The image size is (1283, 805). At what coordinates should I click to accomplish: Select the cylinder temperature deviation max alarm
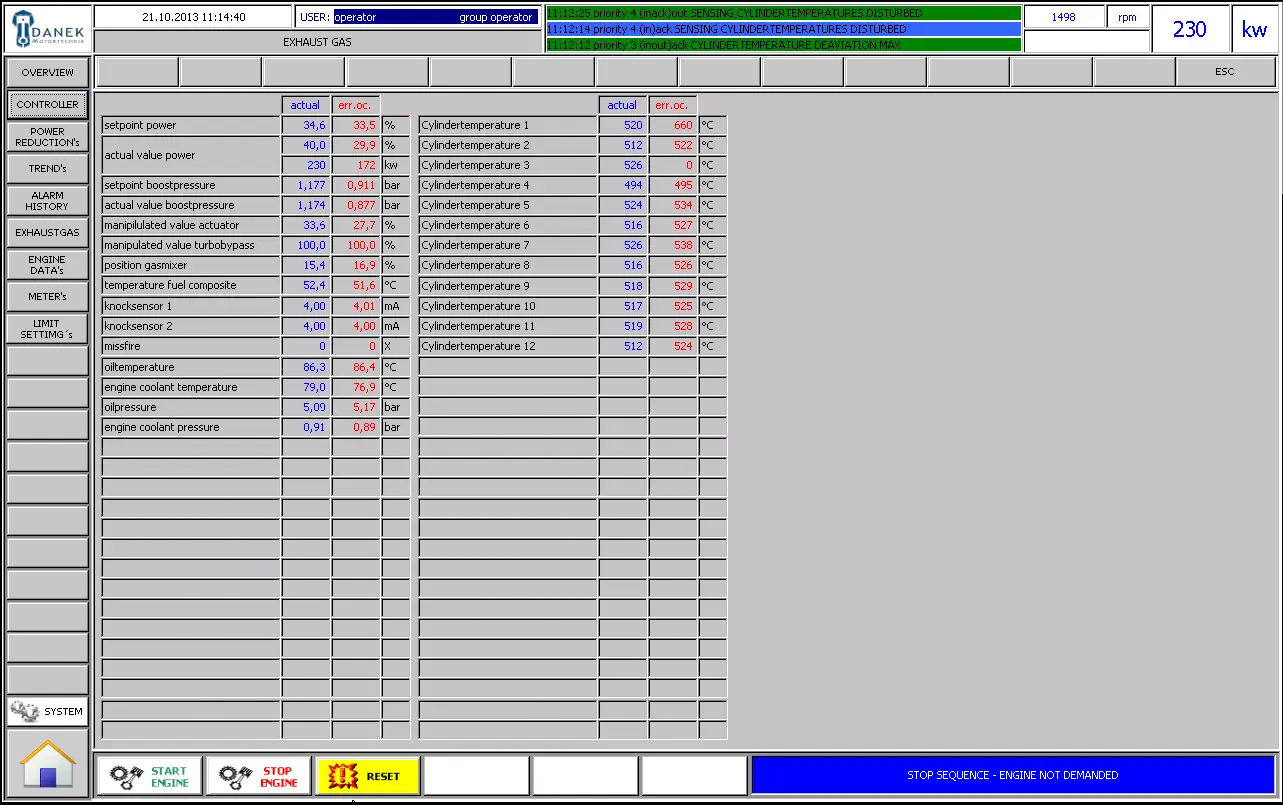[x=781, y=44]
